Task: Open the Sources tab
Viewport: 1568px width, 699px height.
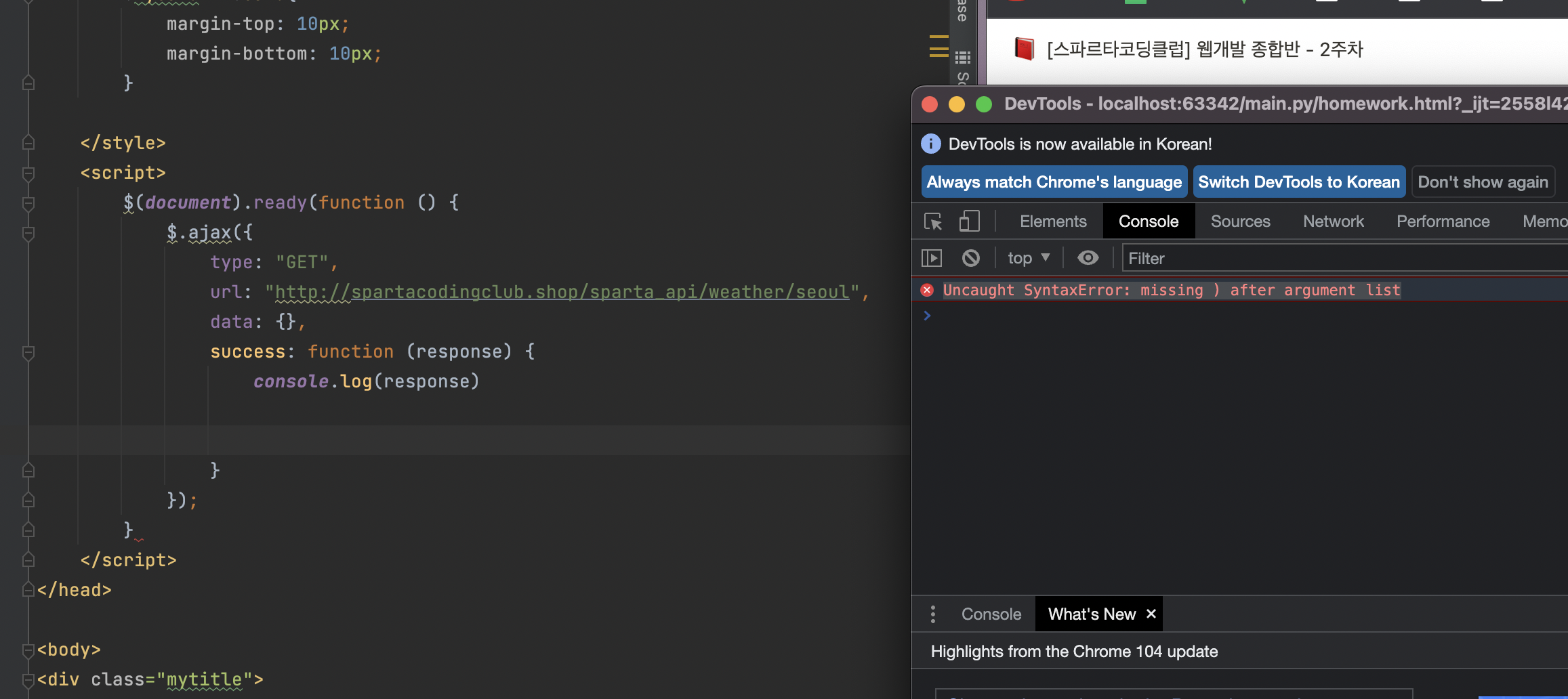Action: 1240,221
